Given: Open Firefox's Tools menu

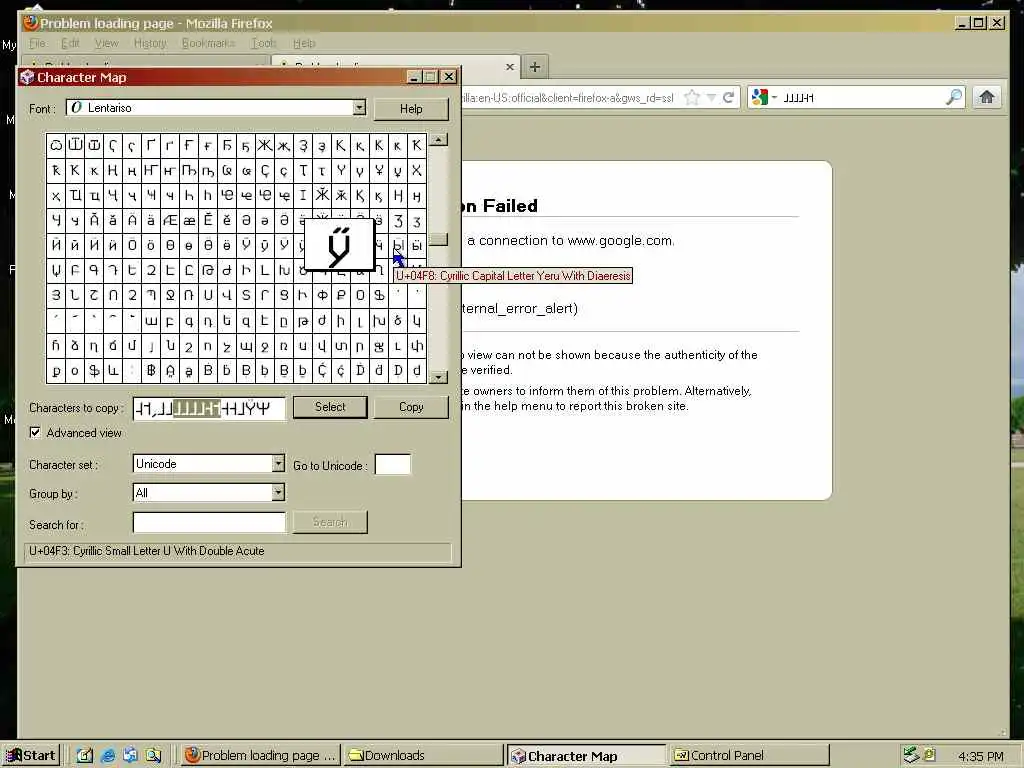Looking at the screenshot, I should coord(264,43).
